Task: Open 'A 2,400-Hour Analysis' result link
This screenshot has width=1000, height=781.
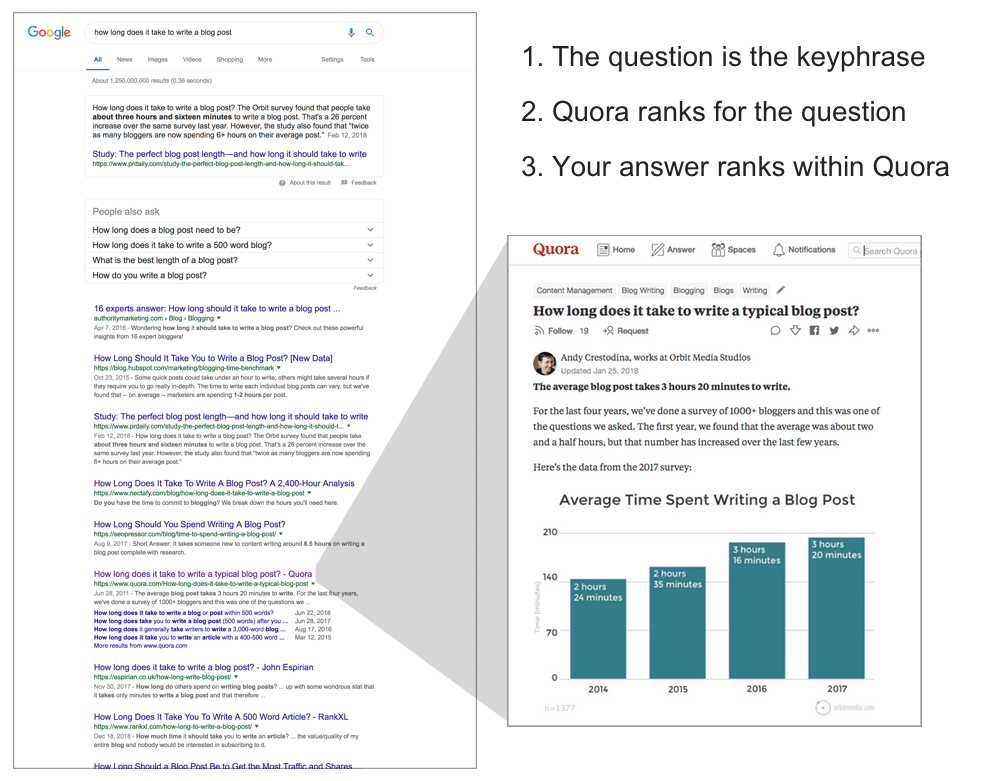Action: [x=224, y=483]
